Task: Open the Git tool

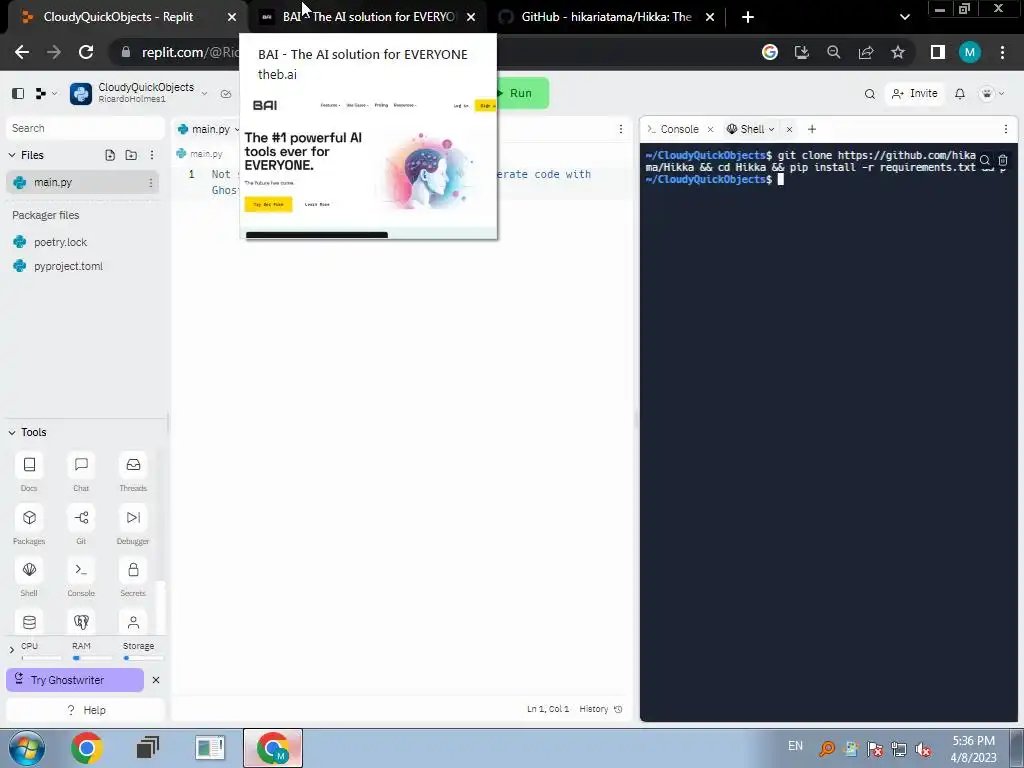Action: point(81,518)
